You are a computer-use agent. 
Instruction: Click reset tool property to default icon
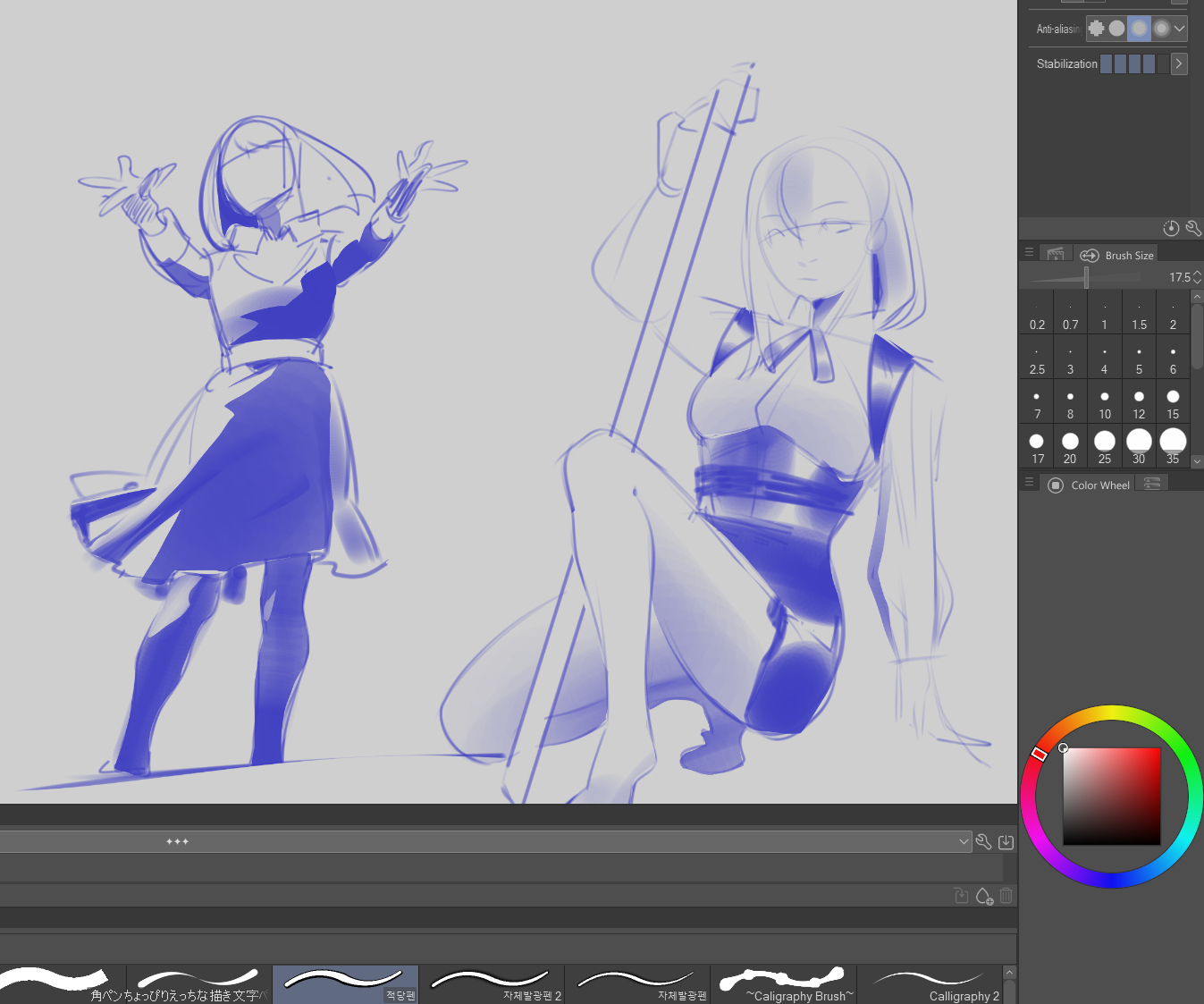pyautogui.click(x=1171, y=228)
